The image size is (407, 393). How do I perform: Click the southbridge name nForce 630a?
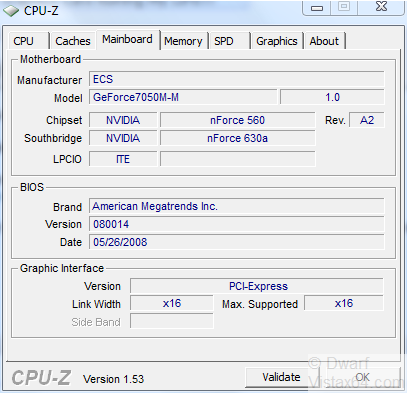pos(237,138)
